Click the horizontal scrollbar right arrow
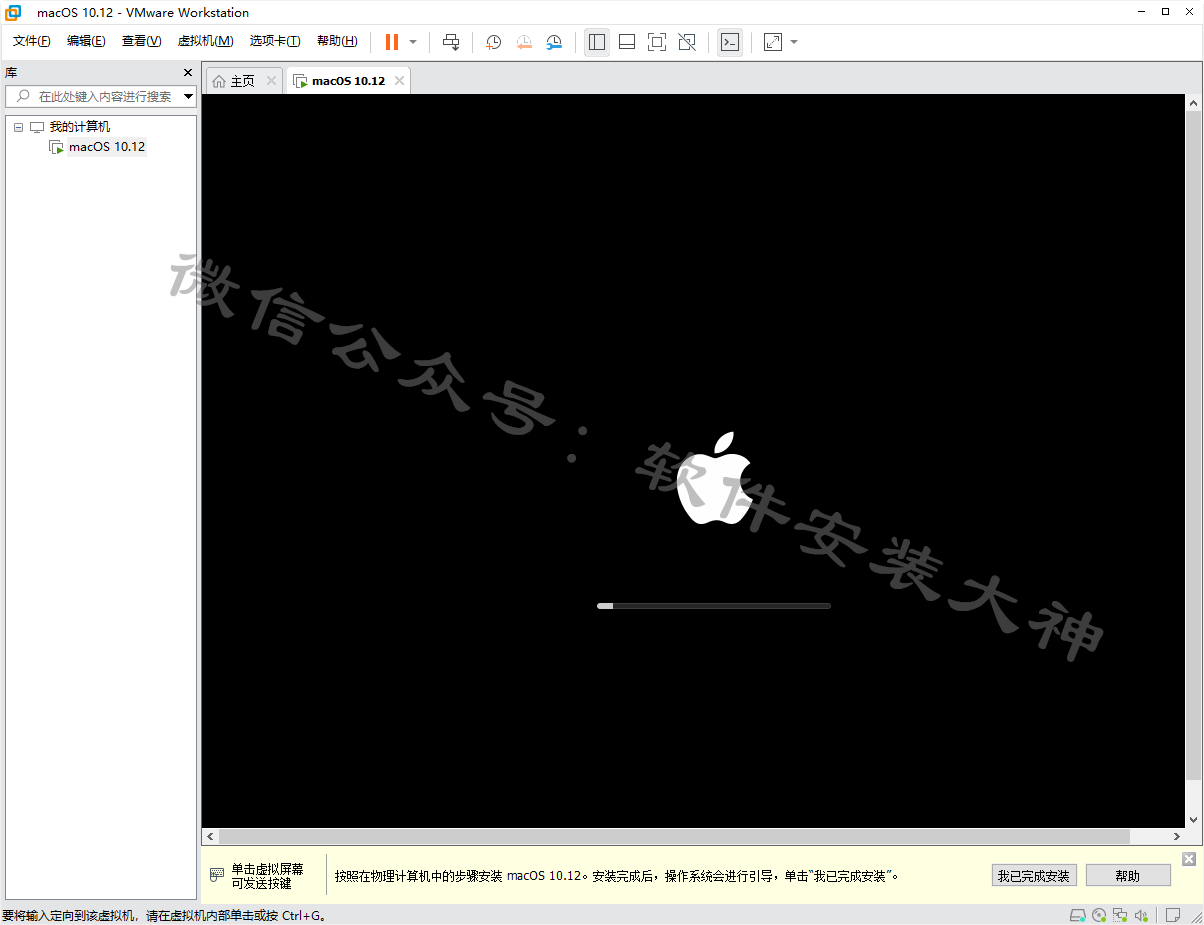 [1177, 836]
